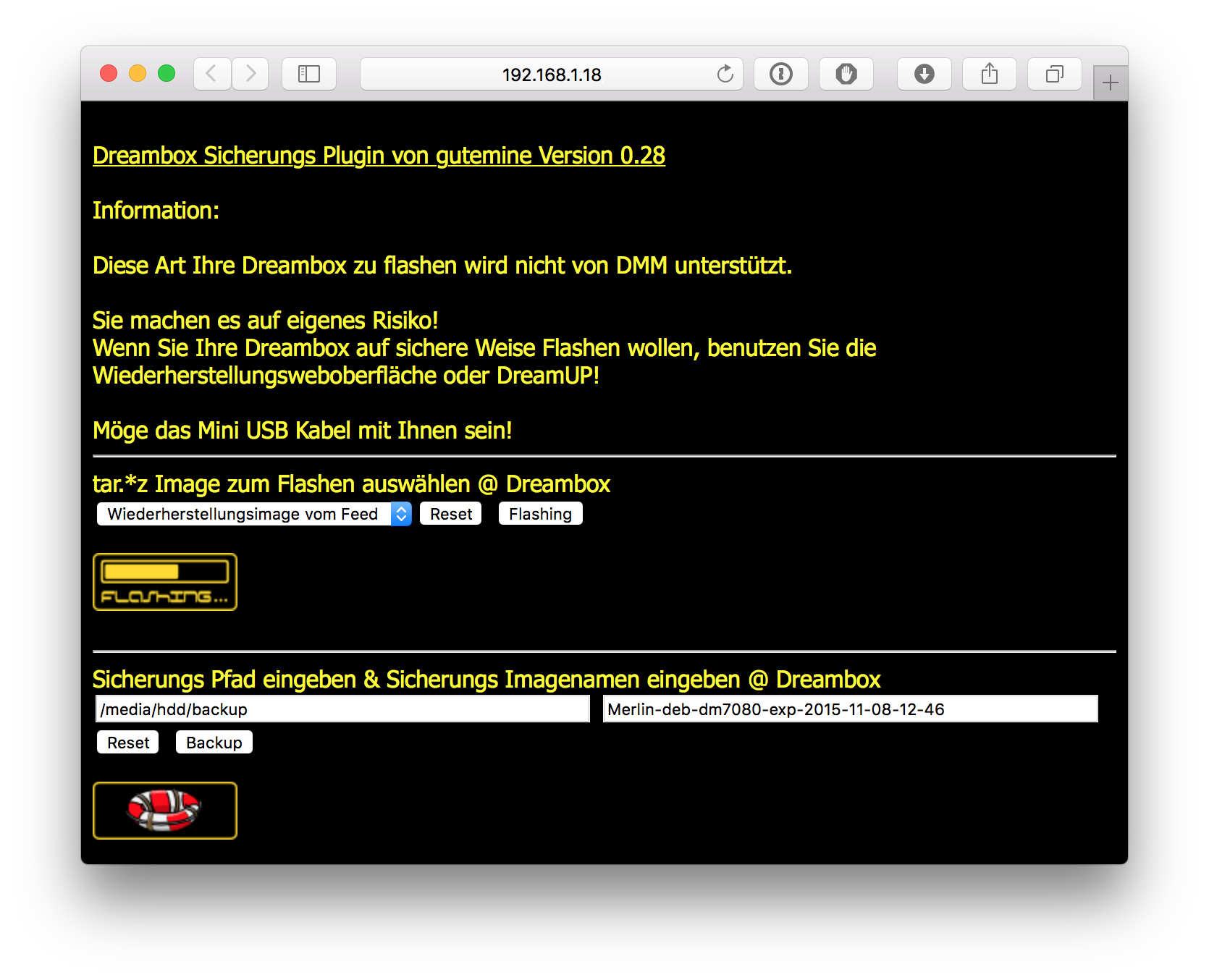Open the Share menu icon
The width and height of the screenshot is (1209, 980).
coord(990,74)
